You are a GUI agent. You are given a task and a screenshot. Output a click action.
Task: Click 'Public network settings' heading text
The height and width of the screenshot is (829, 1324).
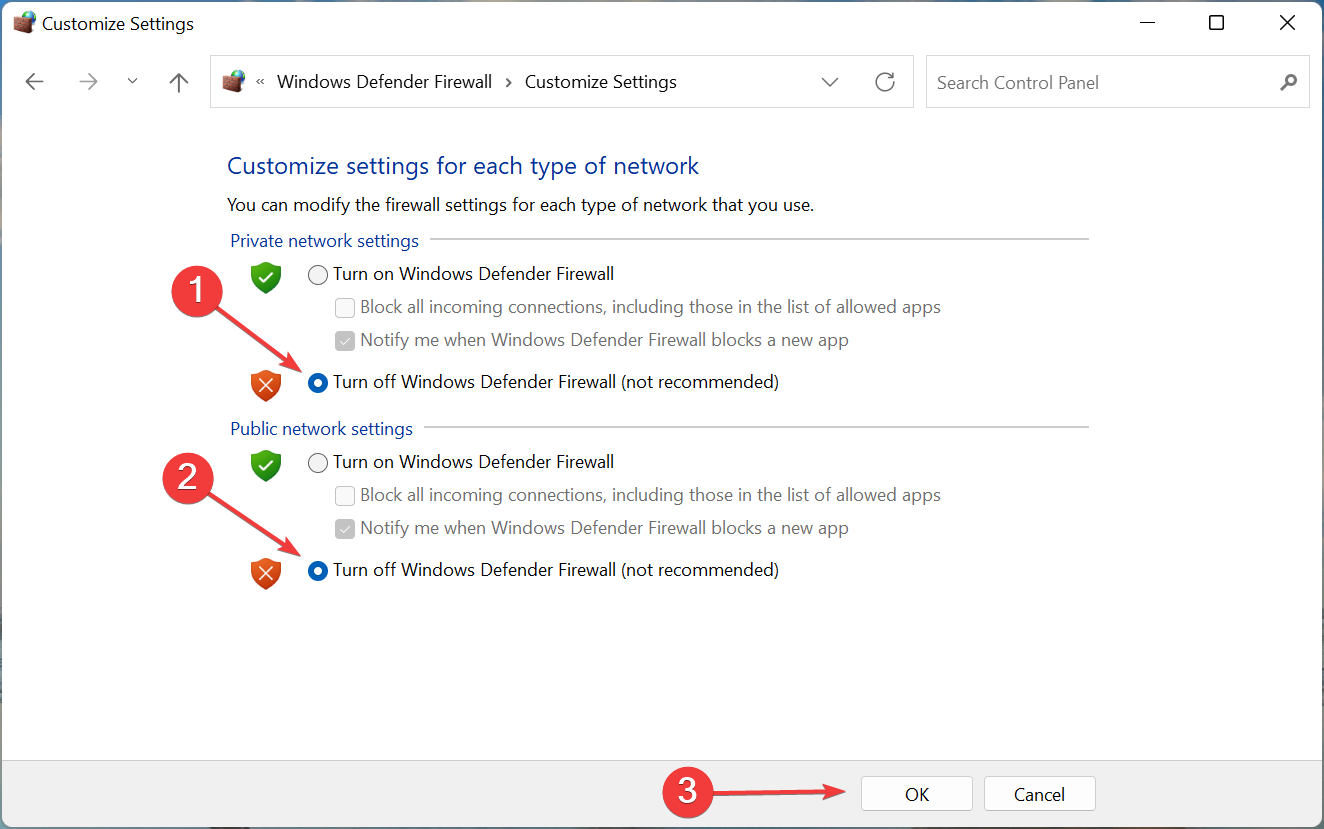321,429
